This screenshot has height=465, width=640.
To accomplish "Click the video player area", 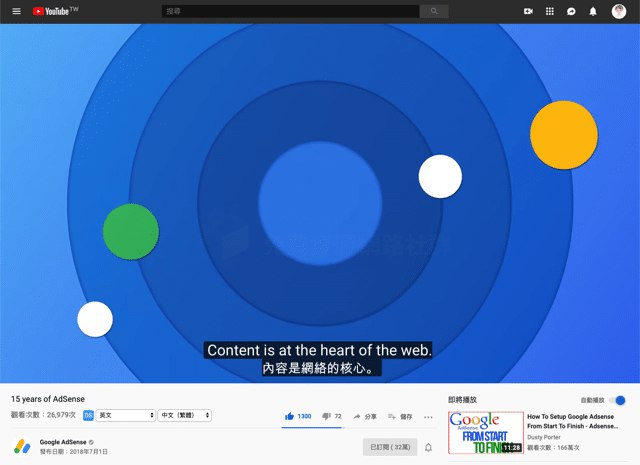I will click(x=320, y=203).
